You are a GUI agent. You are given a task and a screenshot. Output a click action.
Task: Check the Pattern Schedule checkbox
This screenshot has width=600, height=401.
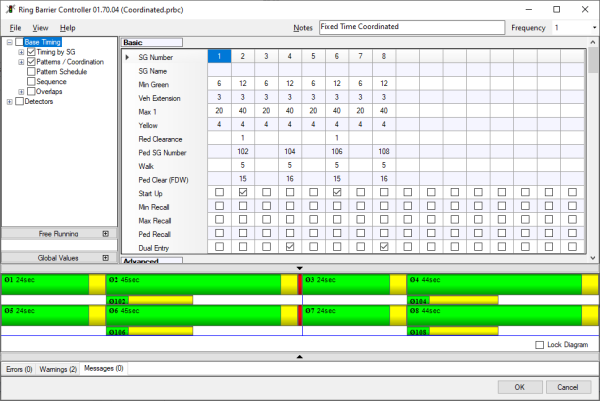tap(31, 72)
